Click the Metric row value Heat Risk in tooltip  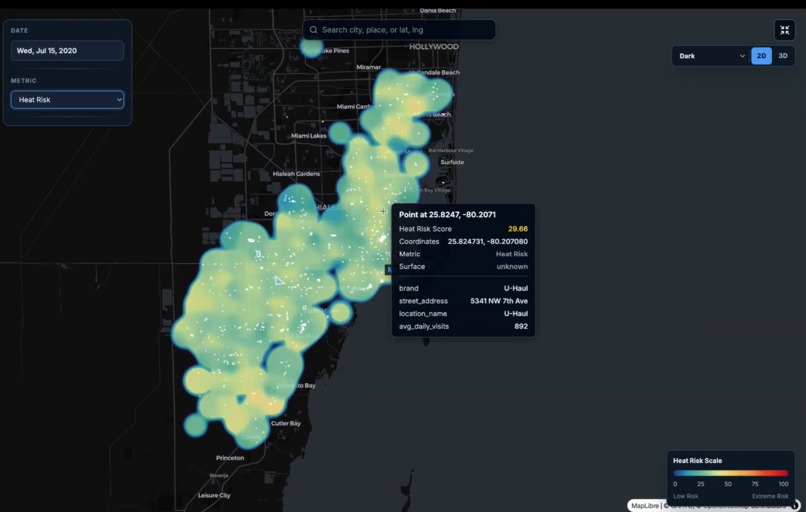point(512,254)
